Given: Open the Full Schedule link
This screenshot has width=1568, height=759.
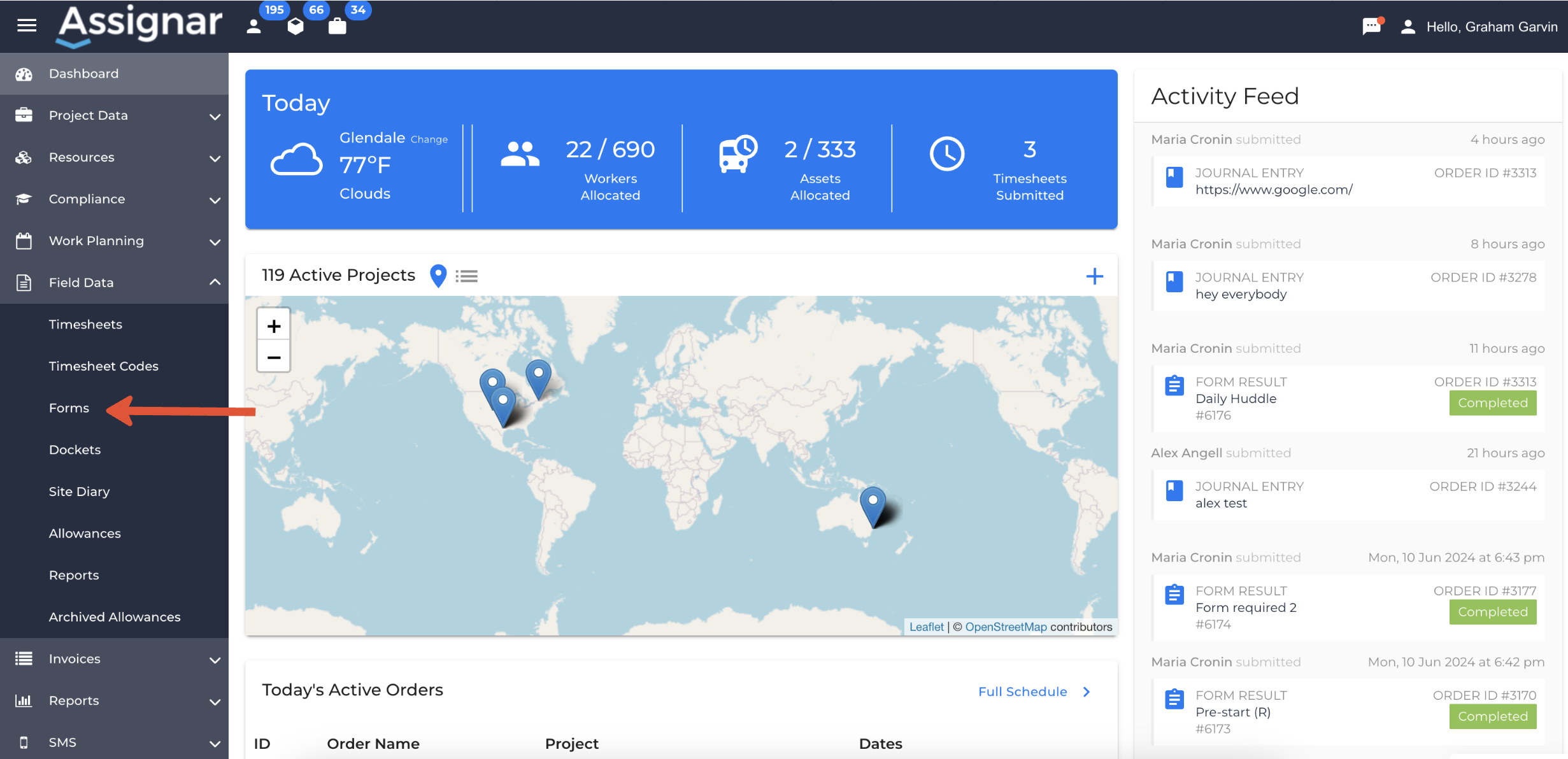Looking at the screenshot, I should point(1023,692).
